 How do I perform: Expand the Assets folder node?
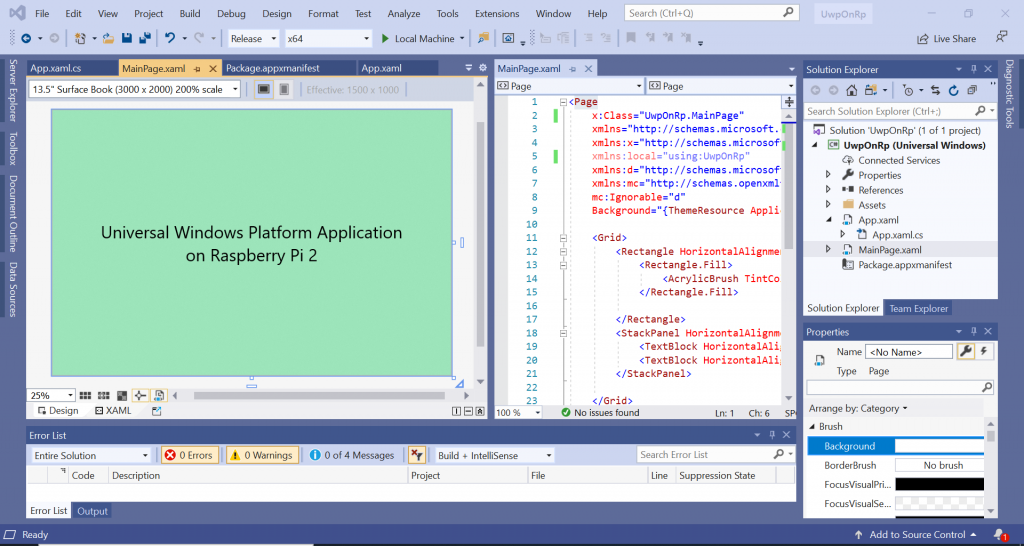[828, 205]
